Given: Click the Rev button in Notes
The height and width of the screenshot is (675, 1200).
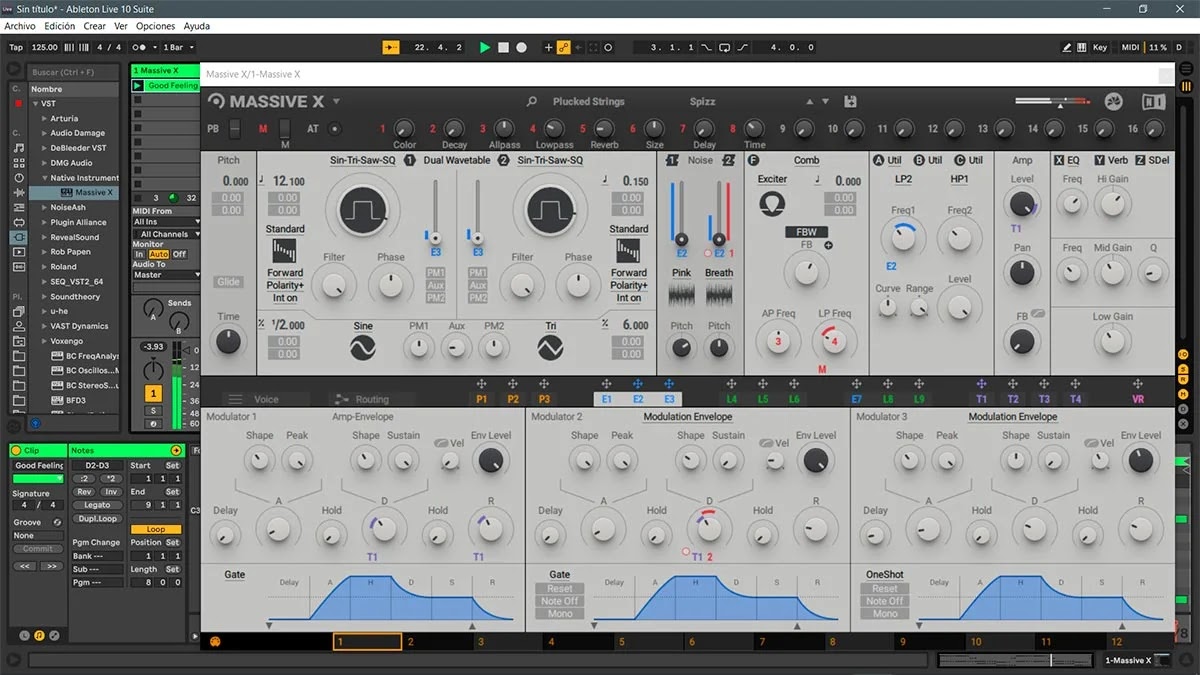Looking at the screenshot, I should tap(85, 492).
